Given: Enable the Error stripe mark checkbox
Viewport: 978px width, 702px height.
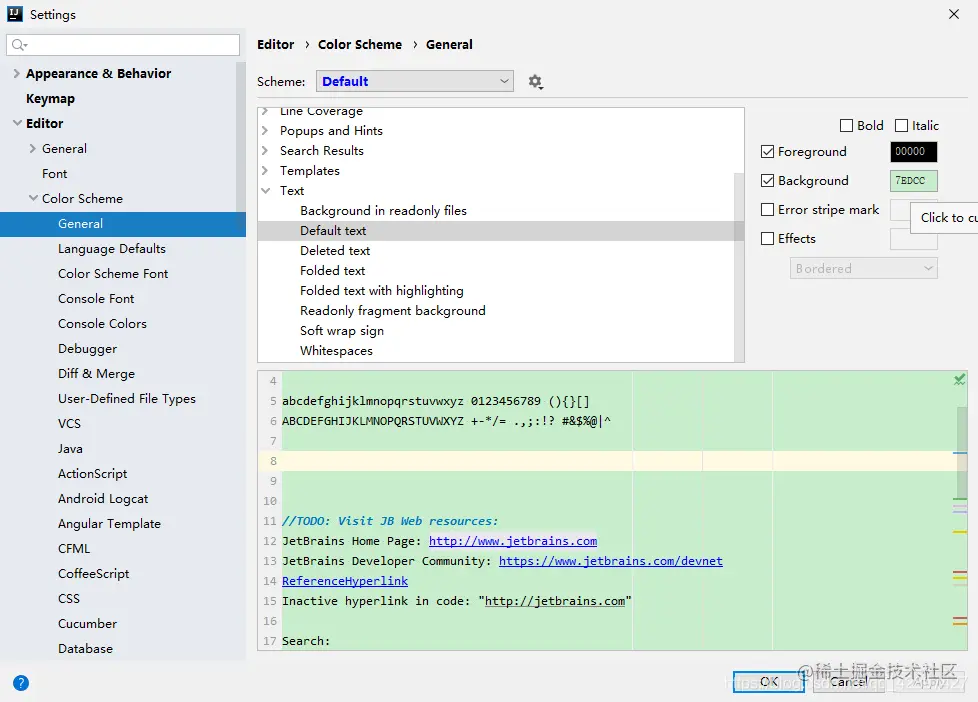Looking at the screenshot, I should coord(767,210).
